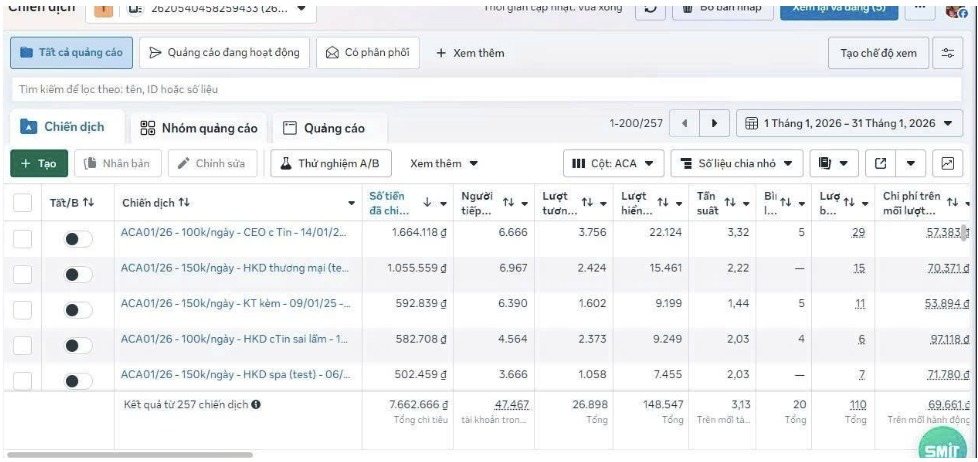Toggle the HKD thương mại campaign switch
Screen dimensions: 978x462
pyautogui.click(x=77, y=274)
